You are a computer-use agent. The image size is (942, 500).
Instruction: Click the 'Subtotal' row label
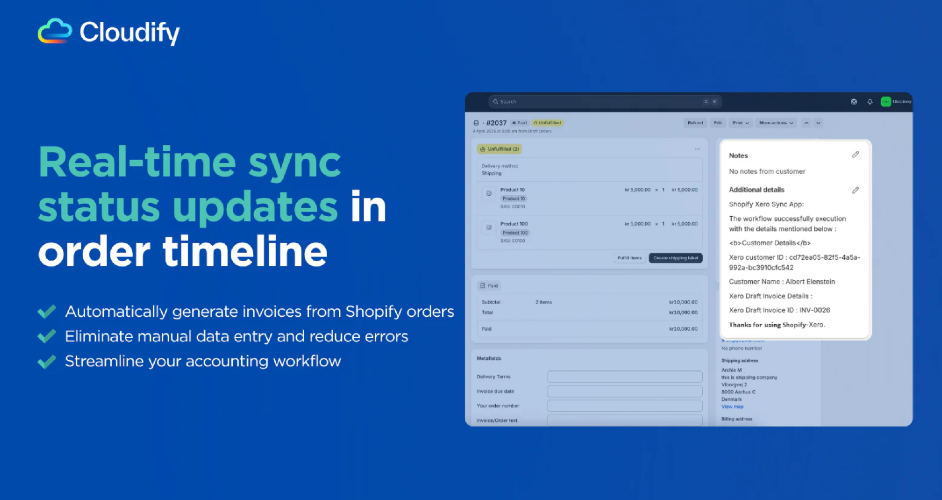(x=491, y=302)
